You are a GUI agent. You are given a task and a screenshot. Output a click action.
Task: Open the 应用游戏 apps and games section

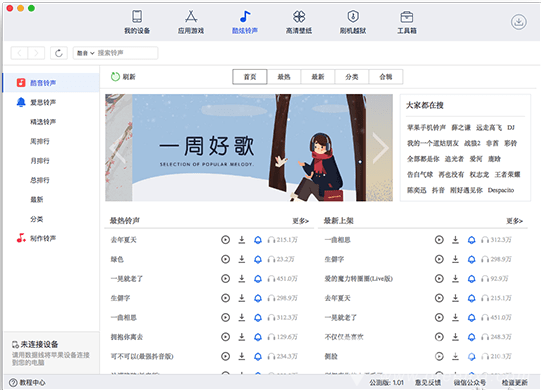191,22
